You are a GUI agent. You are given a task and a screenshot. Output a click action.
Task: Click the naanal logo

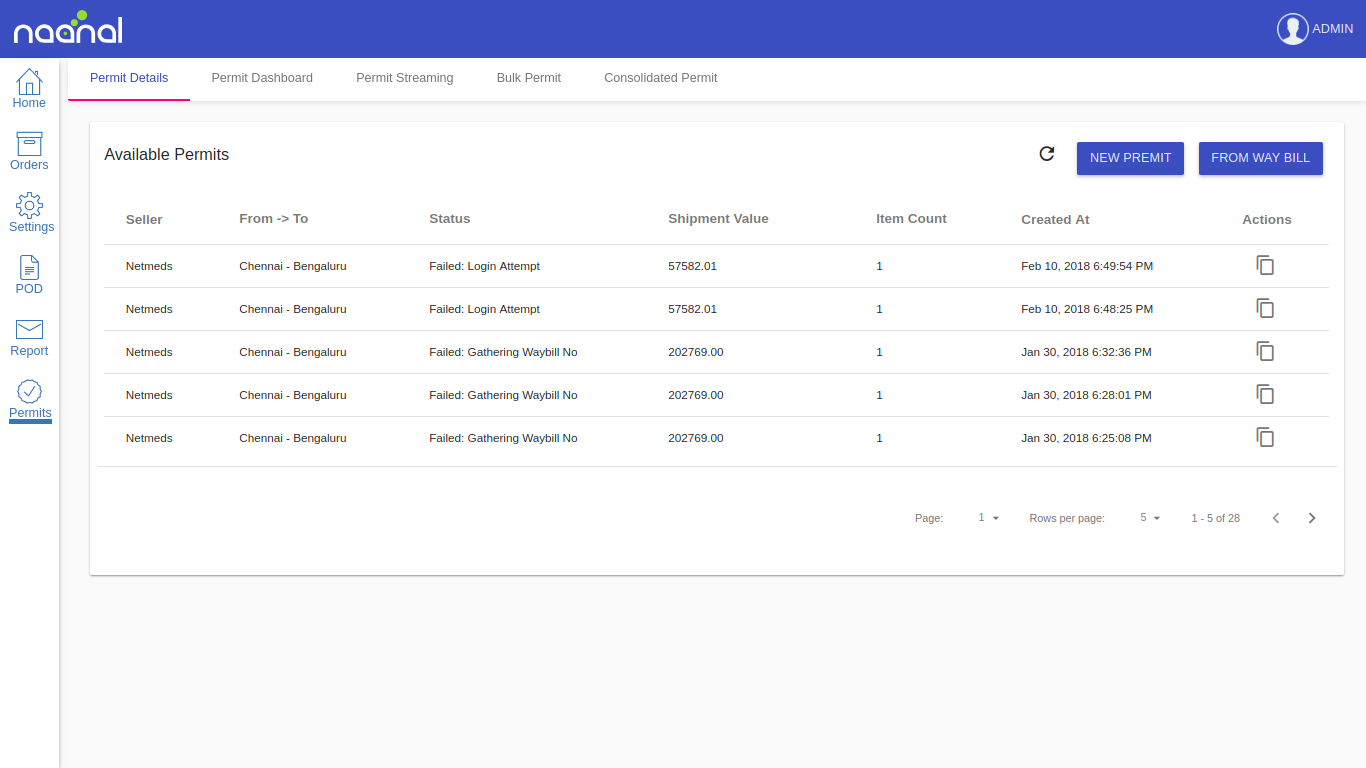(x=67, y=28)
